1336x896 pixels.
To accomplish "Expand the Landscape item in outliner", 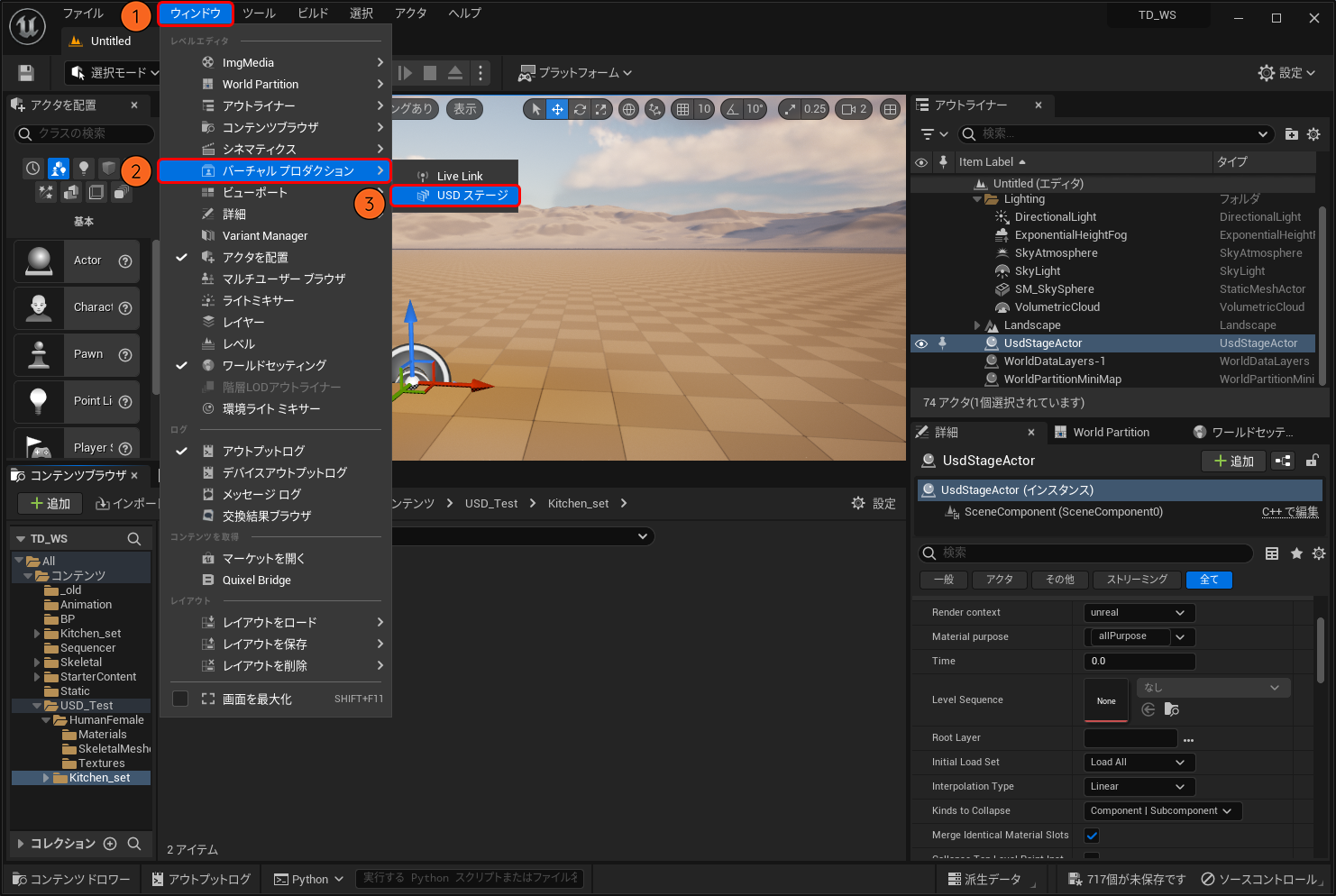I will pyautogui.click(x=977, y=325).
